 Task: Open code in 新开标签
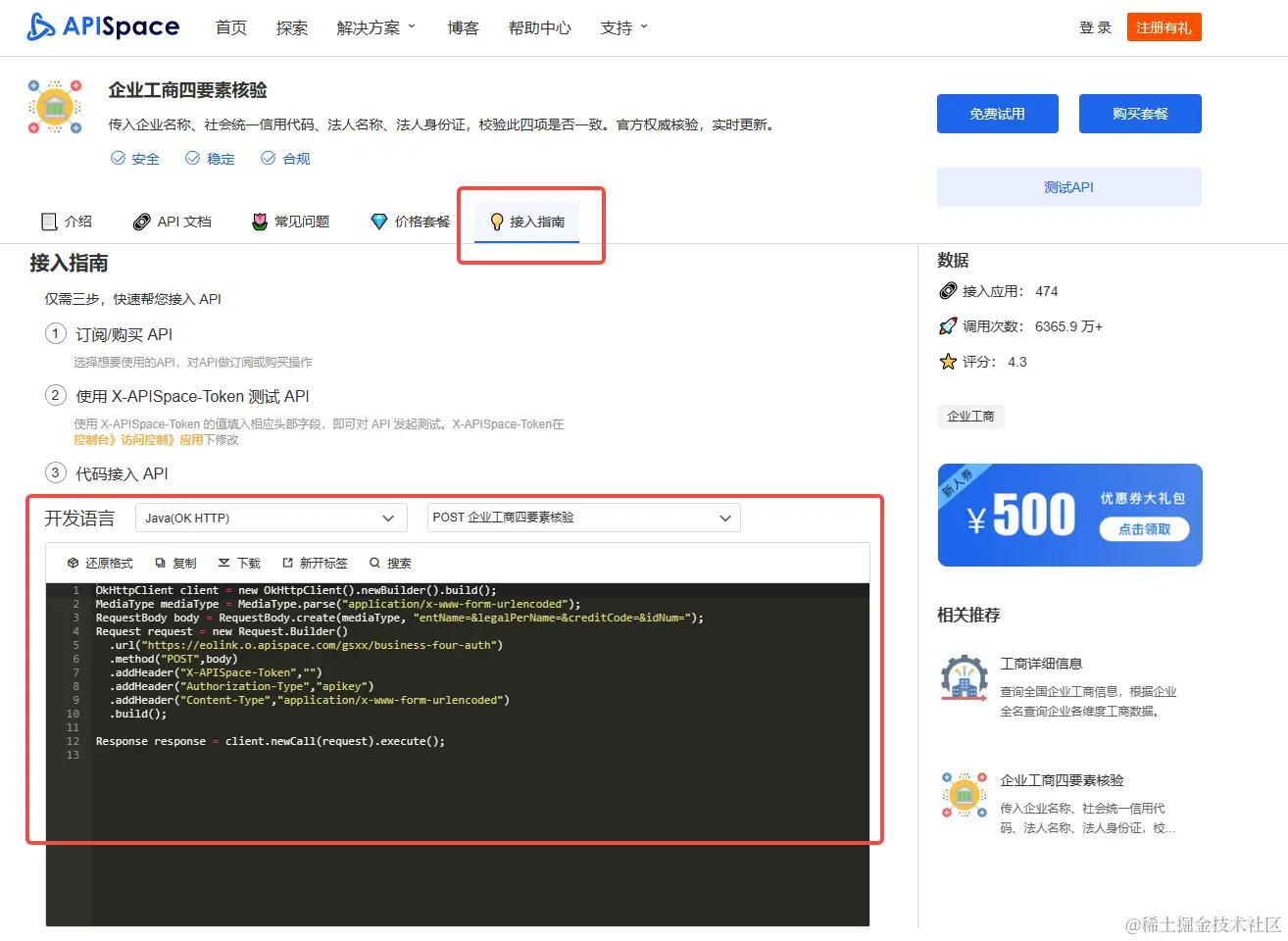pos(315,563)
